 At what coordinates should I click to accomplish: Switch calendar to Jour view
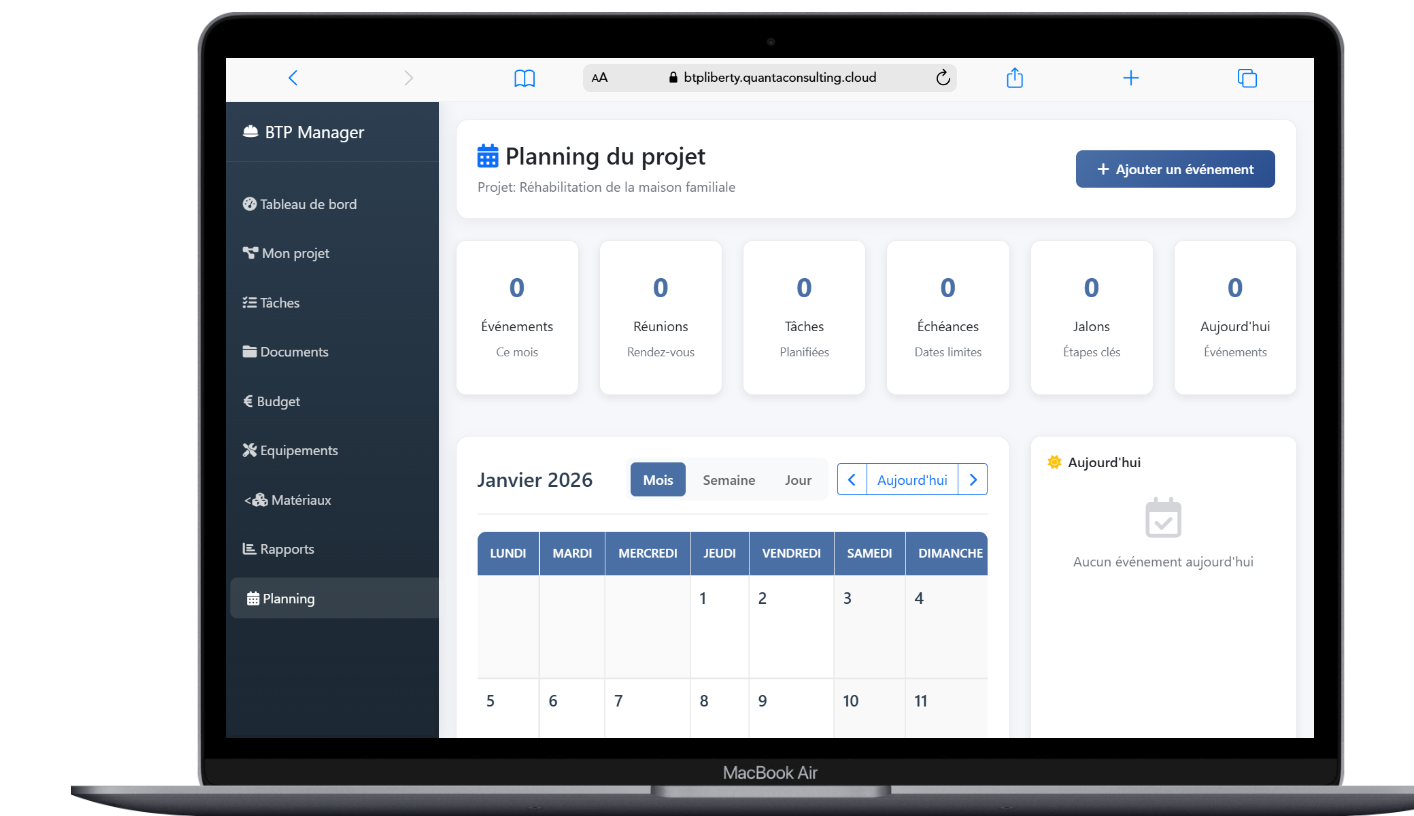[798, 480]
